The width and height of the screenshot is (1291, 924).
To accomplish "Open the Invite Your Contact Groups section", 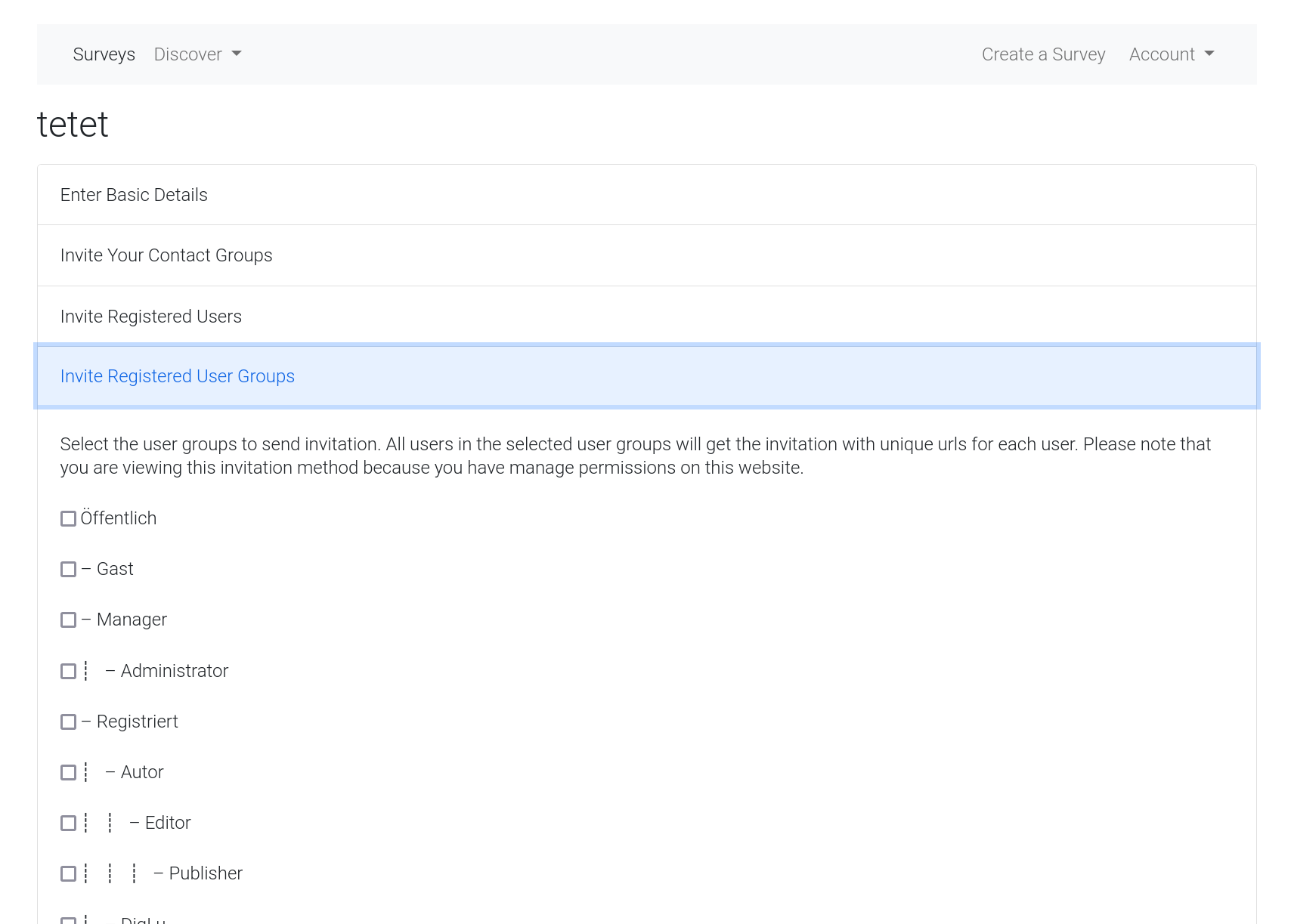I will point(166,255).
